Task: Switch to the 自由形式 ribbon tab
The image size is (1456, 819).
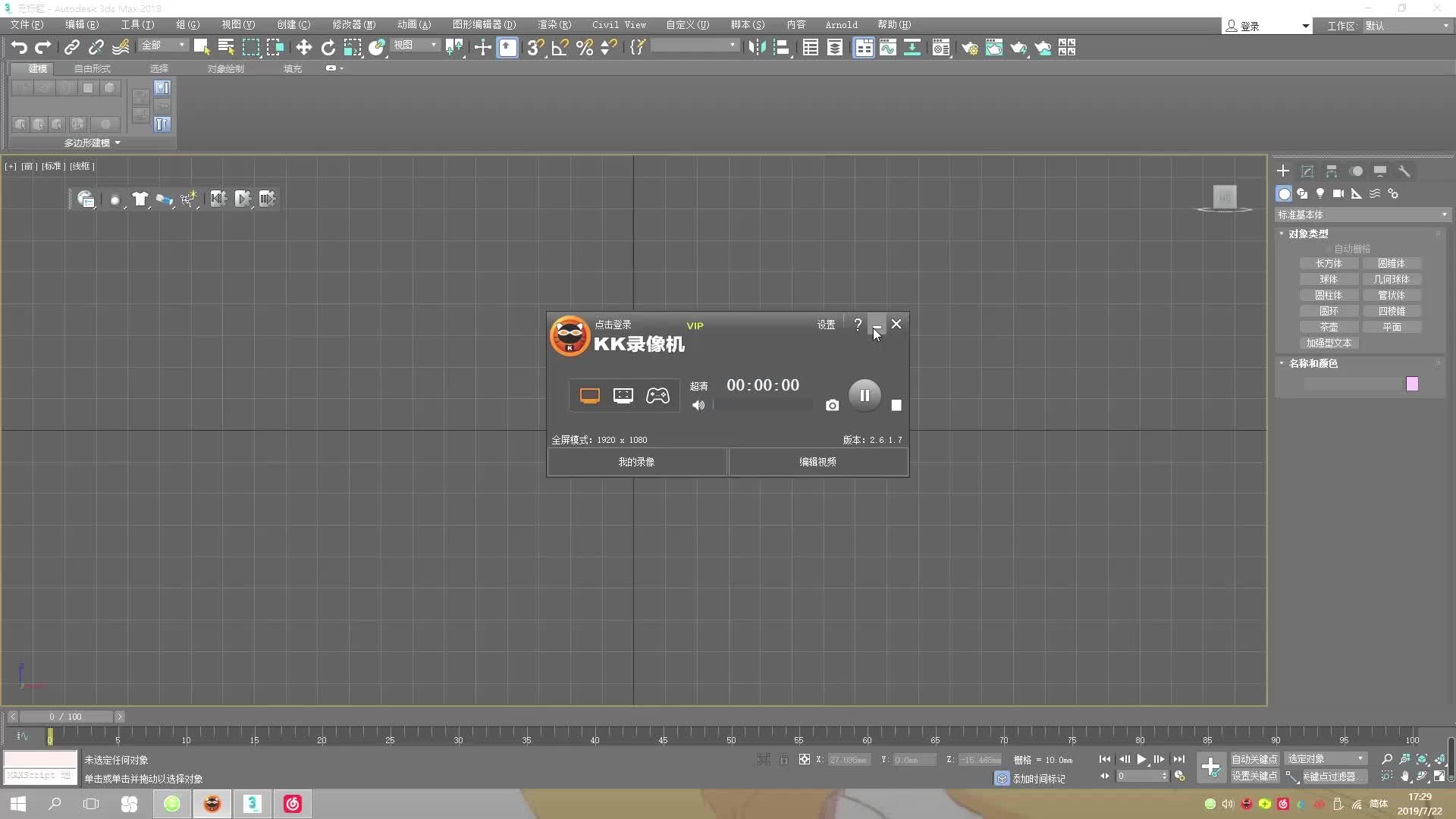Action: point(92,69)
